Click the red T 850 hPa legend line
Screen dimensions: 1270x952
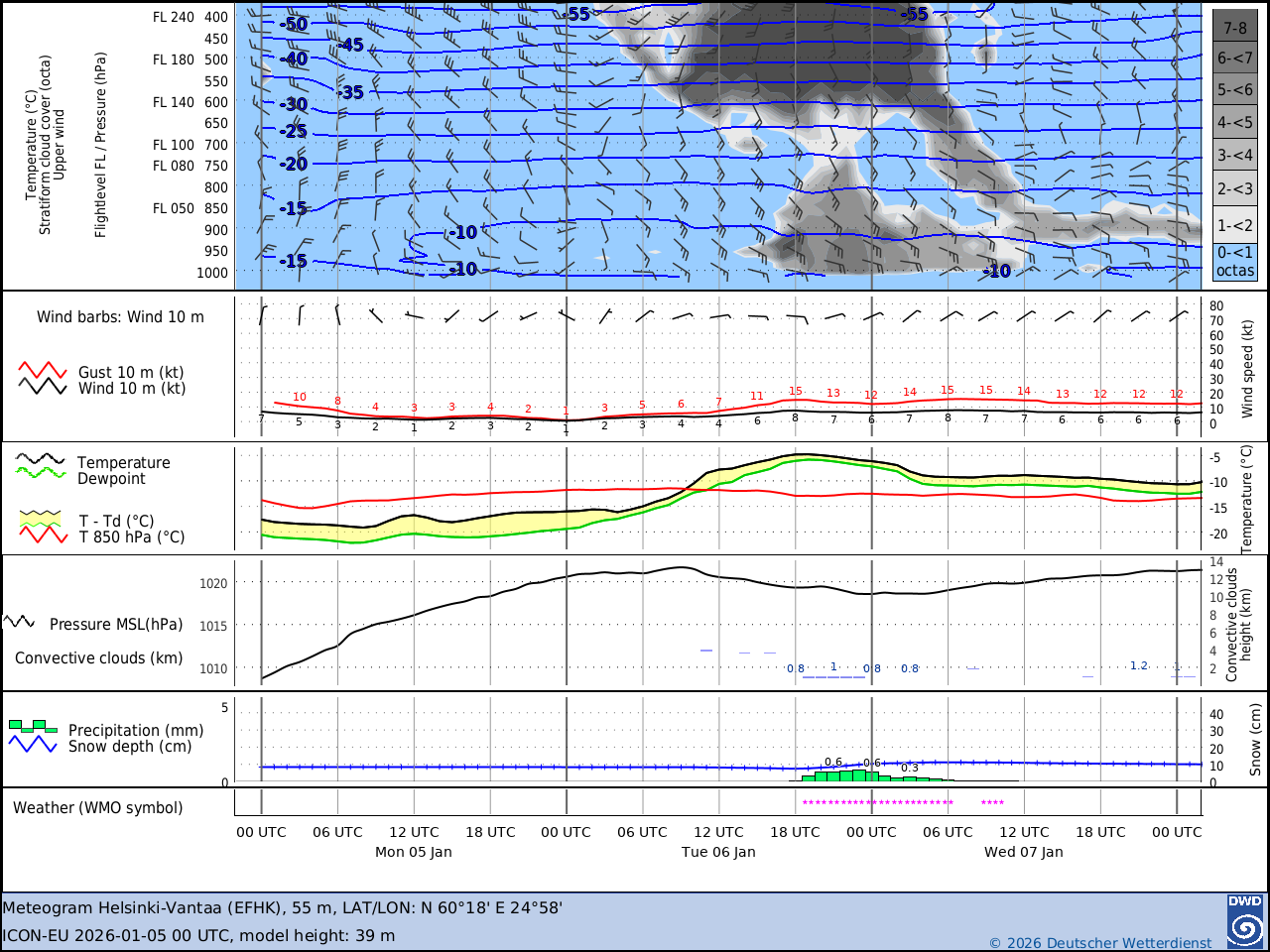click(x=43, y=535)
